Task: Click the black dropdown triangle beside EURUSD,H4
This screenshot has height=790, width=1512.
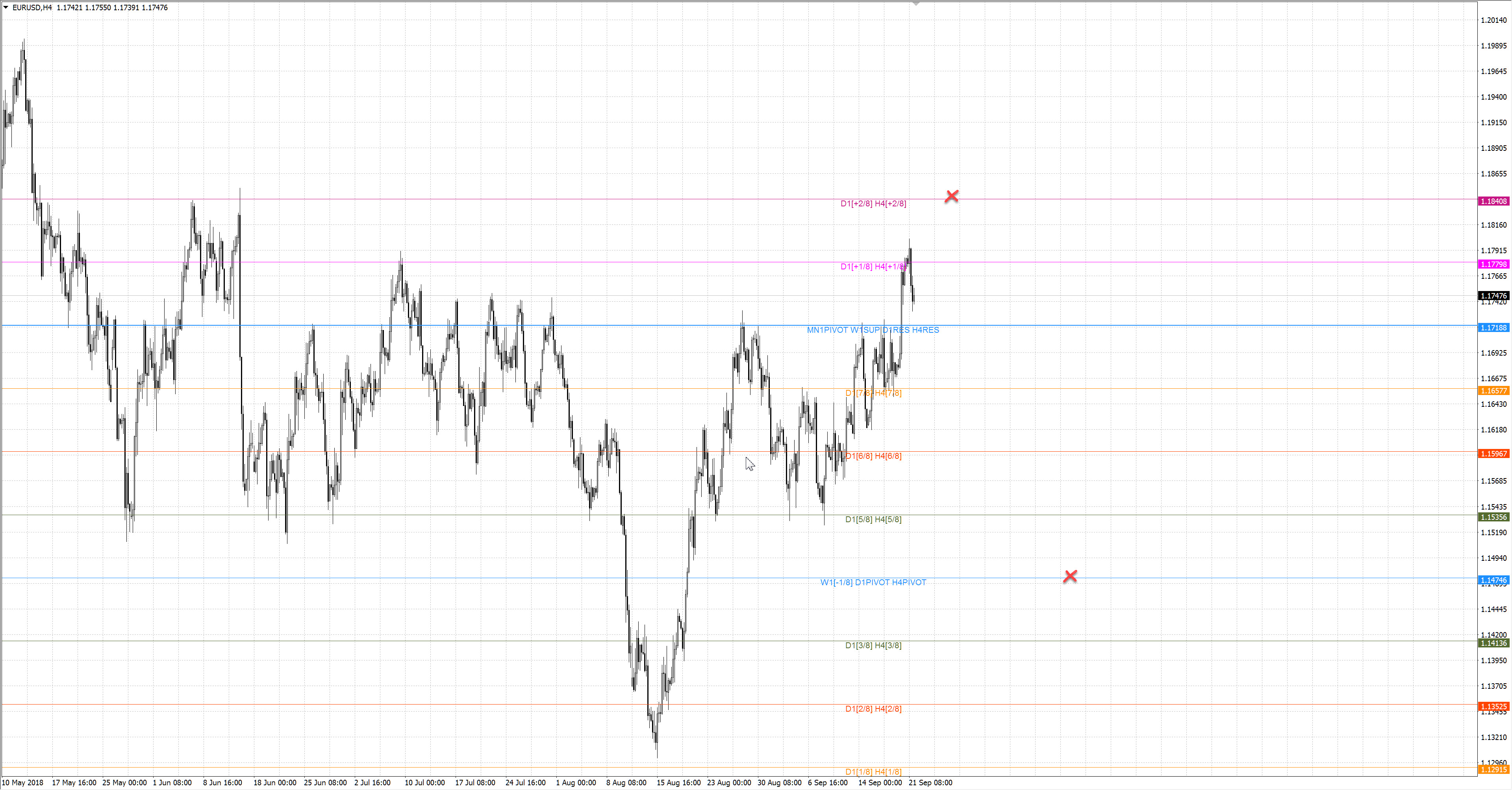Action: tap(6, 7)
